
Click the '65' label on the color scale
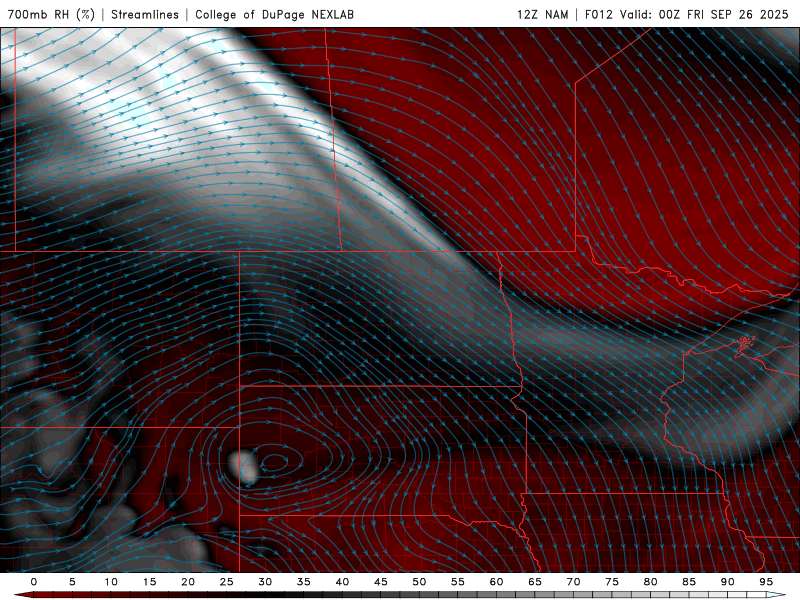tap(535, 582)
